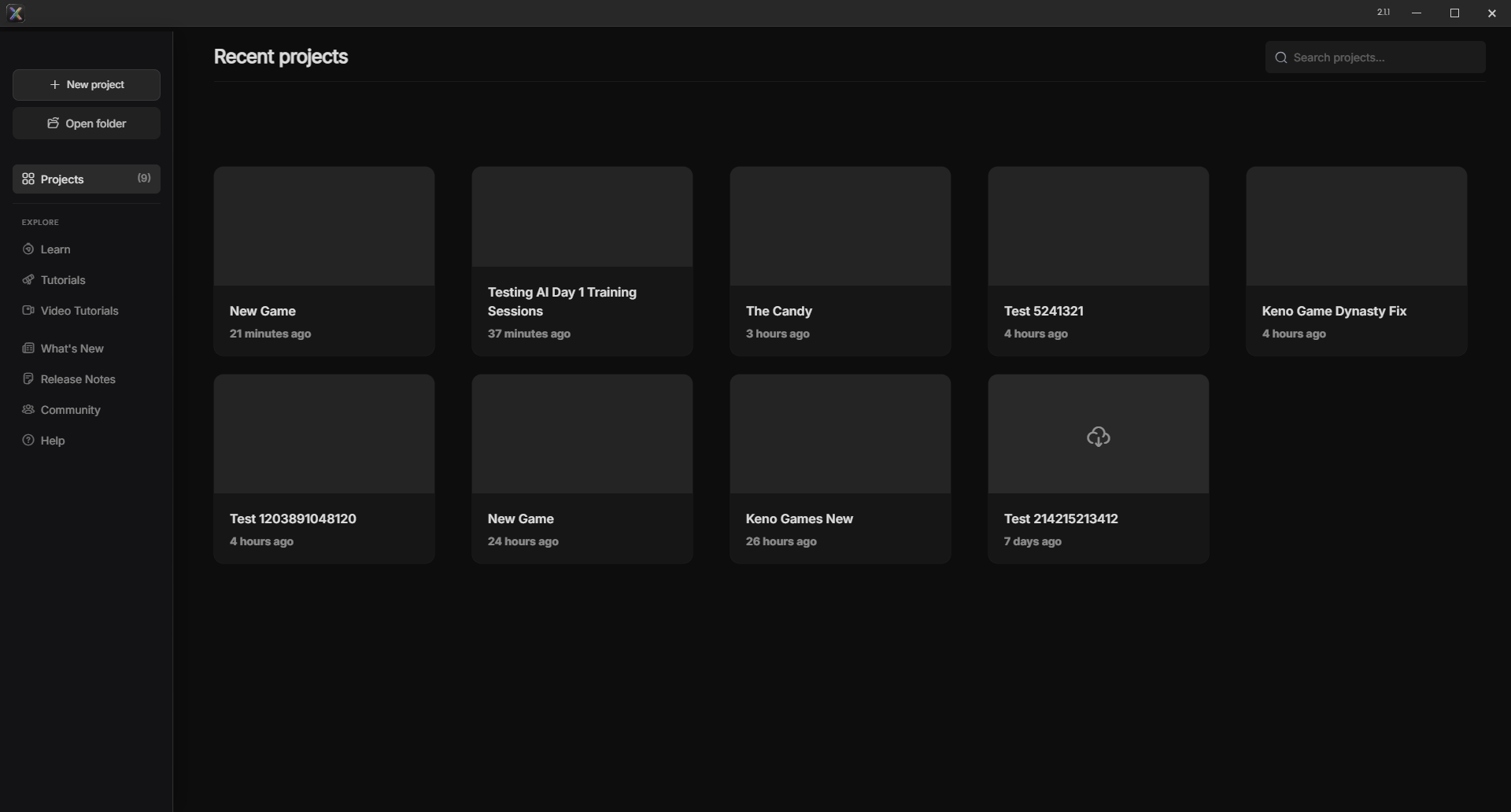The image size is (1511, 812).
Task: Open the Keno Game Dynasty Fix project
Action: (1357, 261)
